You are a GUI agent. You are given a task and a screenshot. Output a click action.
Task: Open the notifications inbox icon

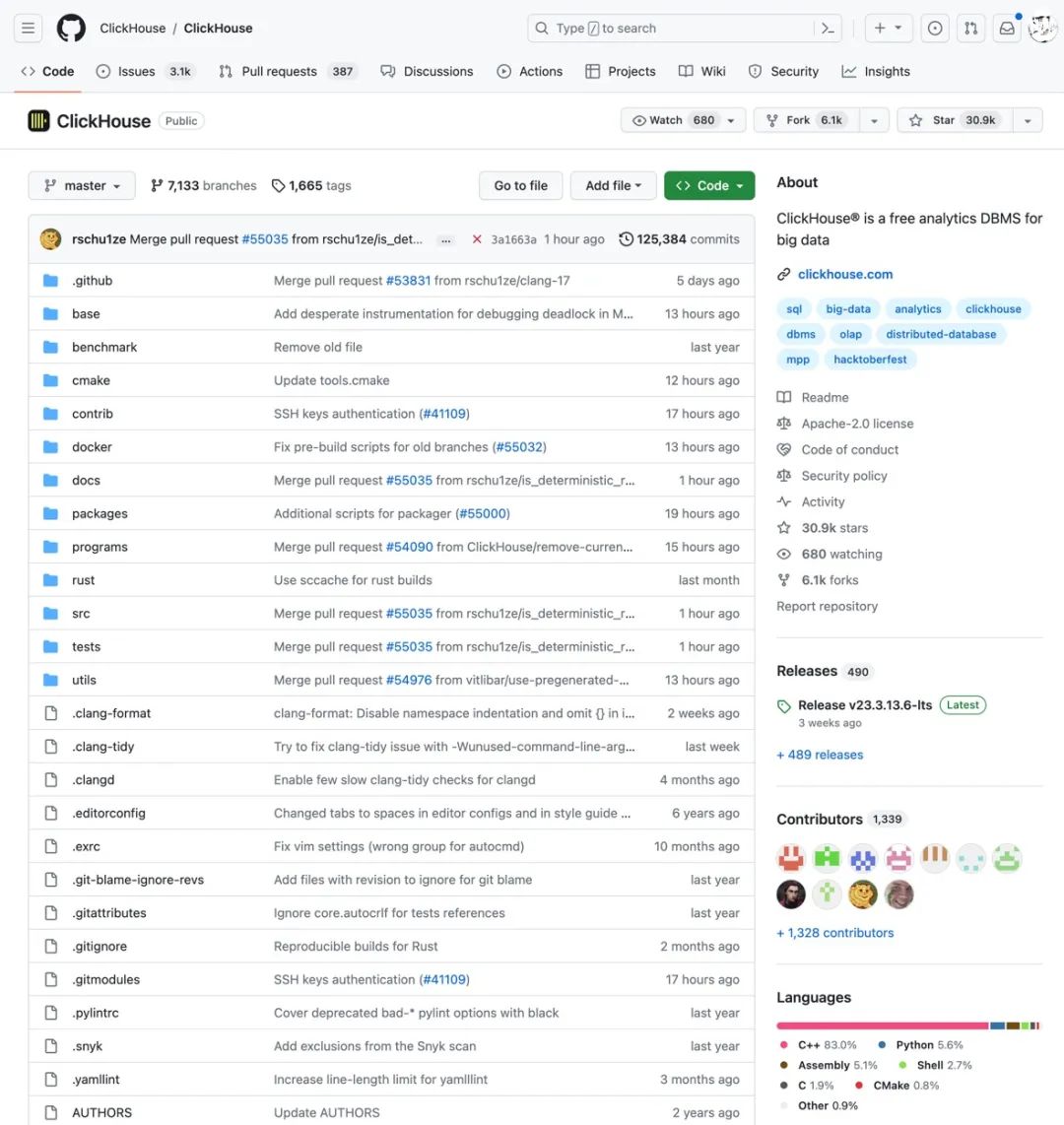tap(1007, 28)
